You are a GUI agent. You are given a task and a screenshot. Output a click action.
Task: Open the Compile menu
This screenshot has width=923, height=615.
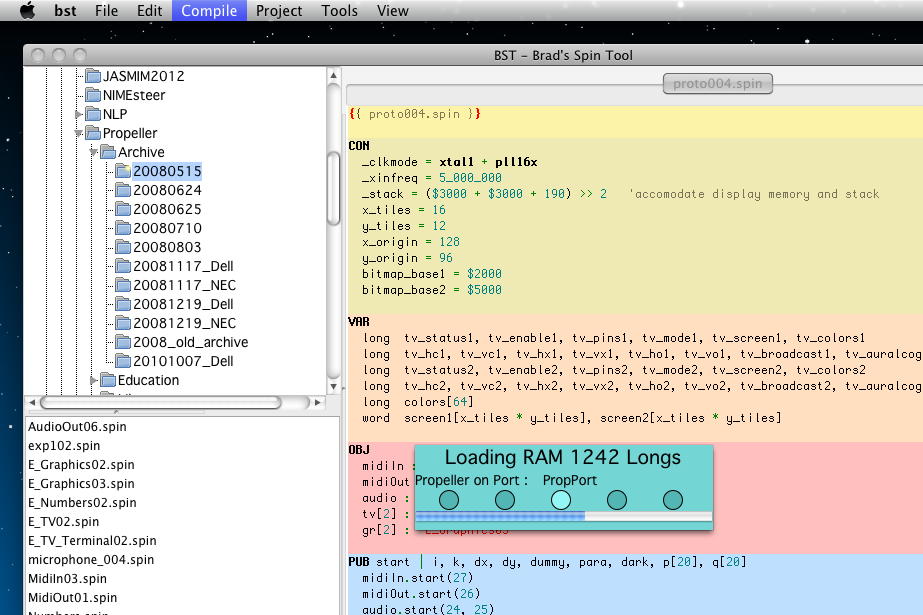click(x=209, y=11)
